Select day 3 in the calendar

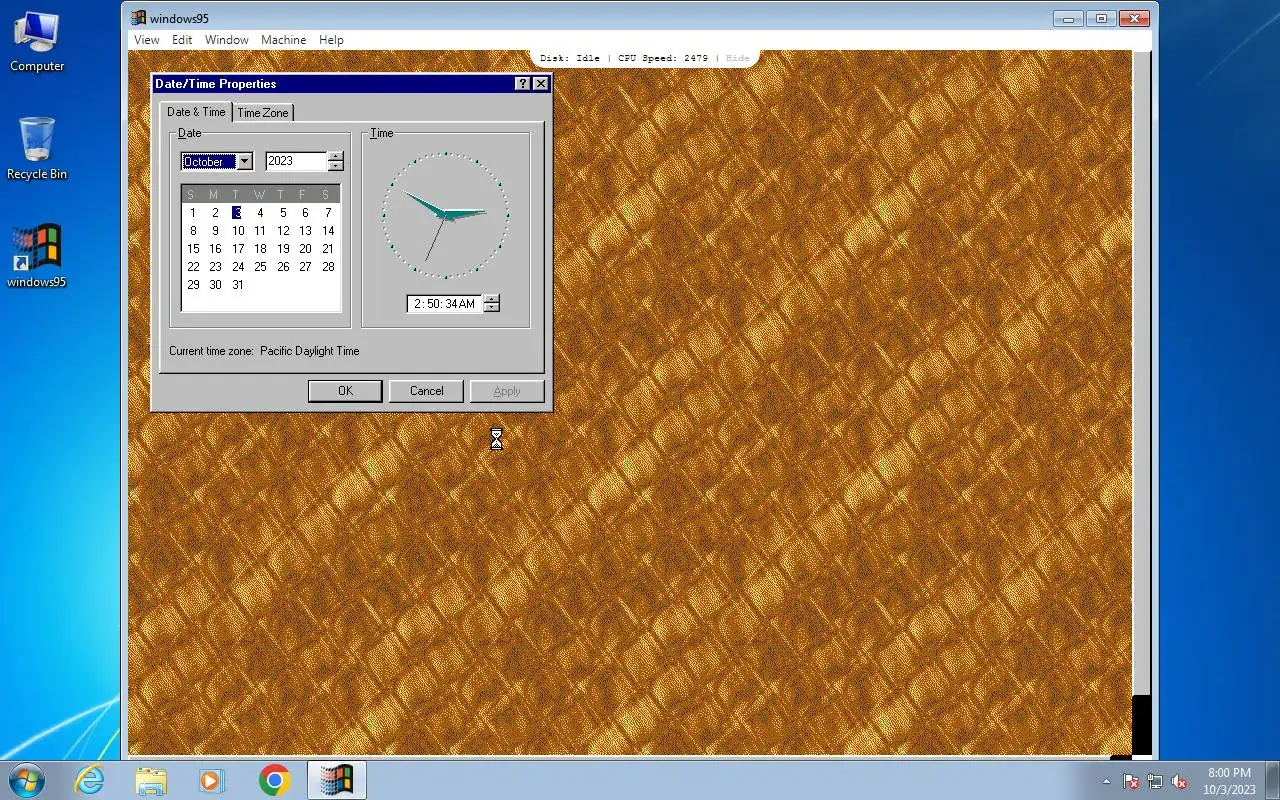[237, 213]
